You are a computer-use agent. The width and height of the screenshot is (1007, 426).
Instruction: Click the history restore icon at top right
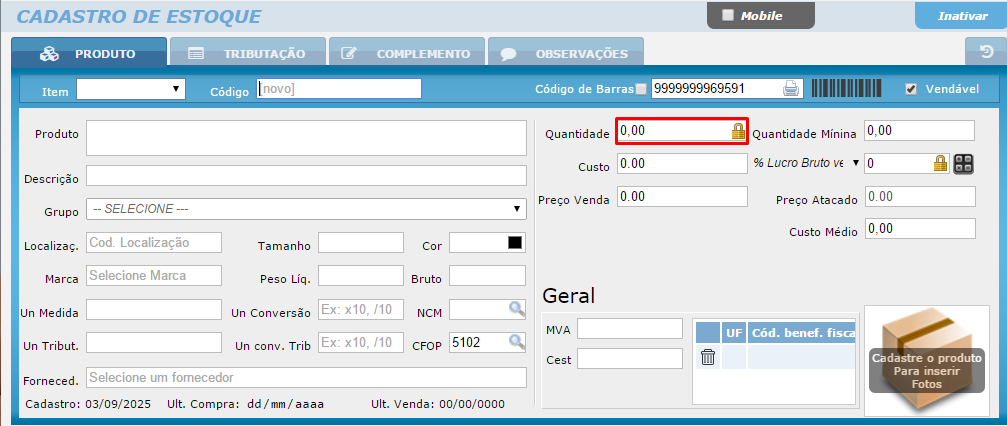coord(985,53)
